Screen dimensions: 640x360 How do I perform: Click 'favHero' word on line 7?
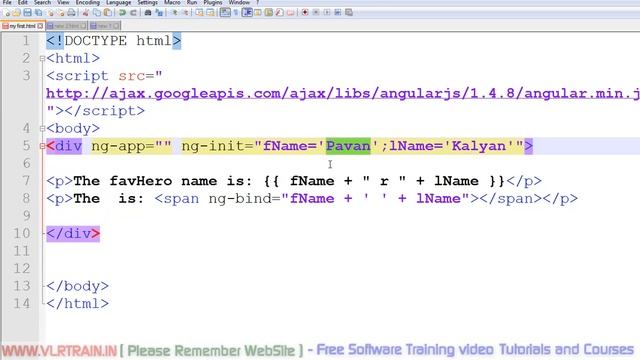pyautogui.click(x=141, y=181)
